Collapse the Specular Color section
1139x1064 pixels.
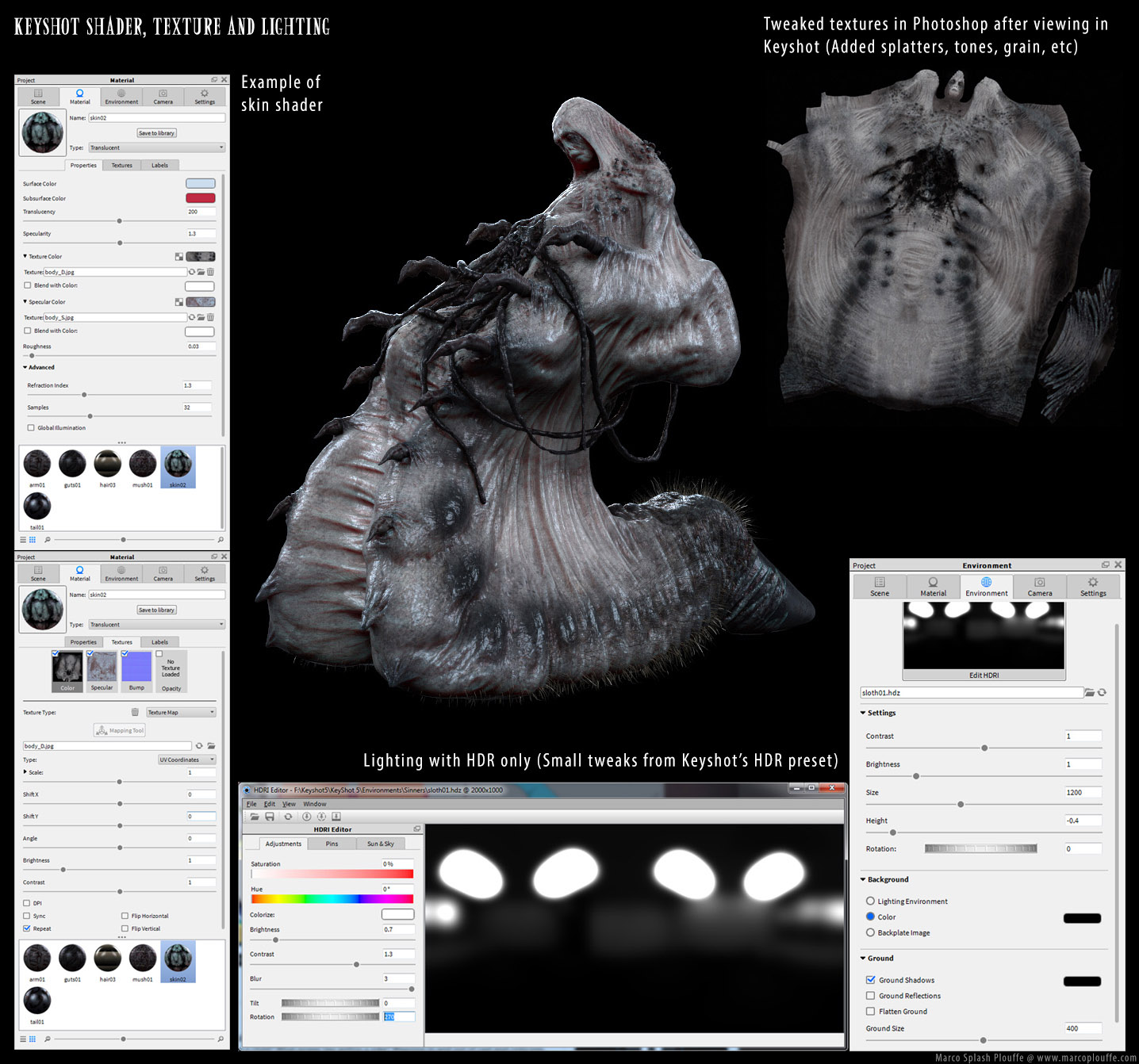pyautogui.click(x=25, y=302)
